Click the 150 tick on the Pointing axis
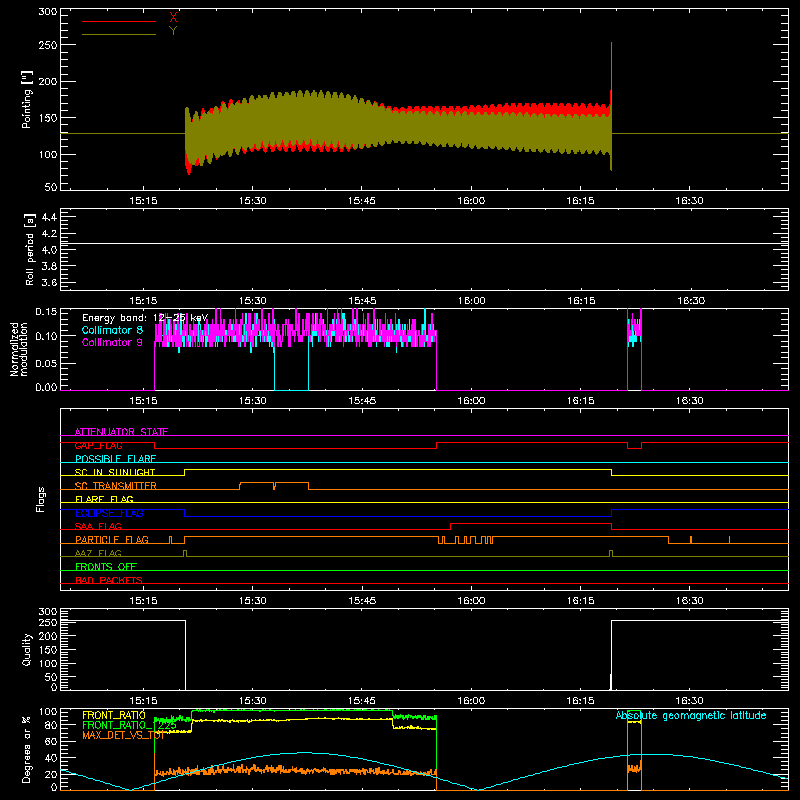 pos(48,118)
